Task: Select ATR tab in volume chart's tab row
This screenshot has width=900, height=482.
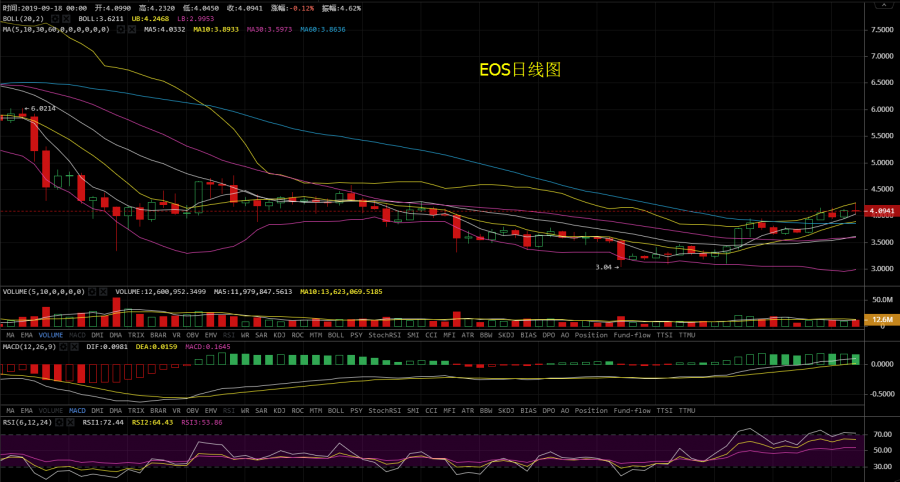Action: [x=468, y=334]
